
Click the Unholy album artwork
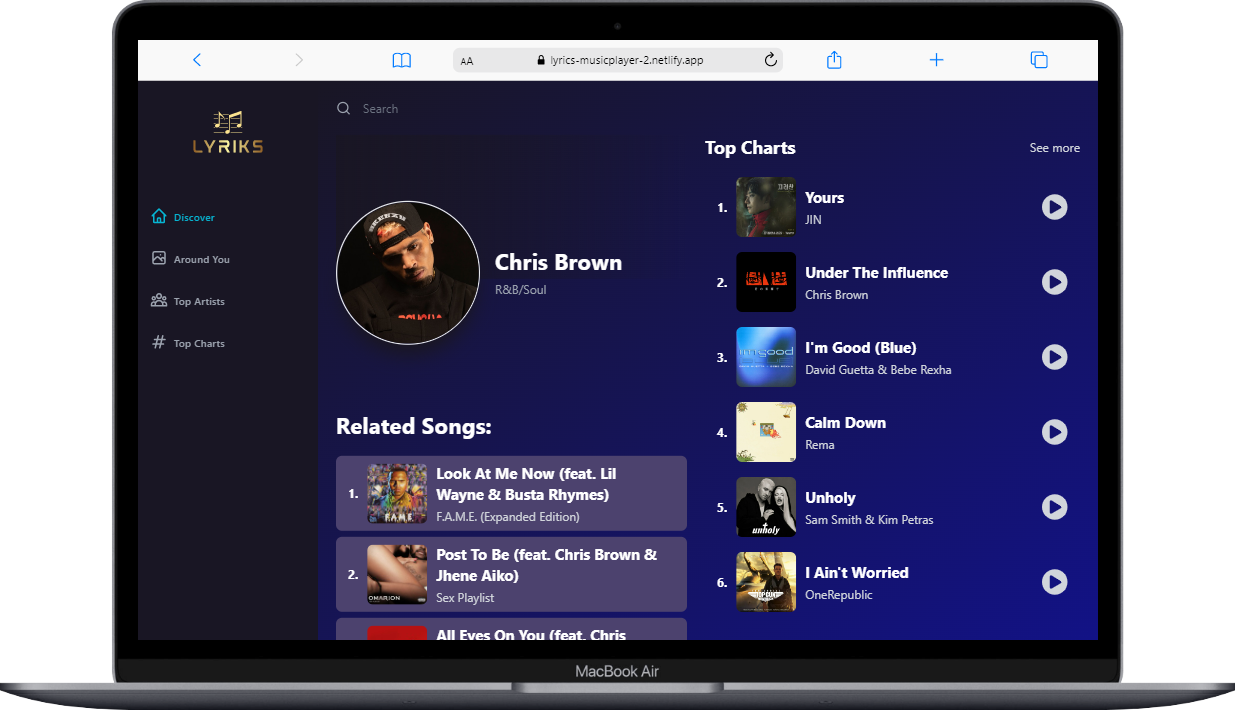766,507
